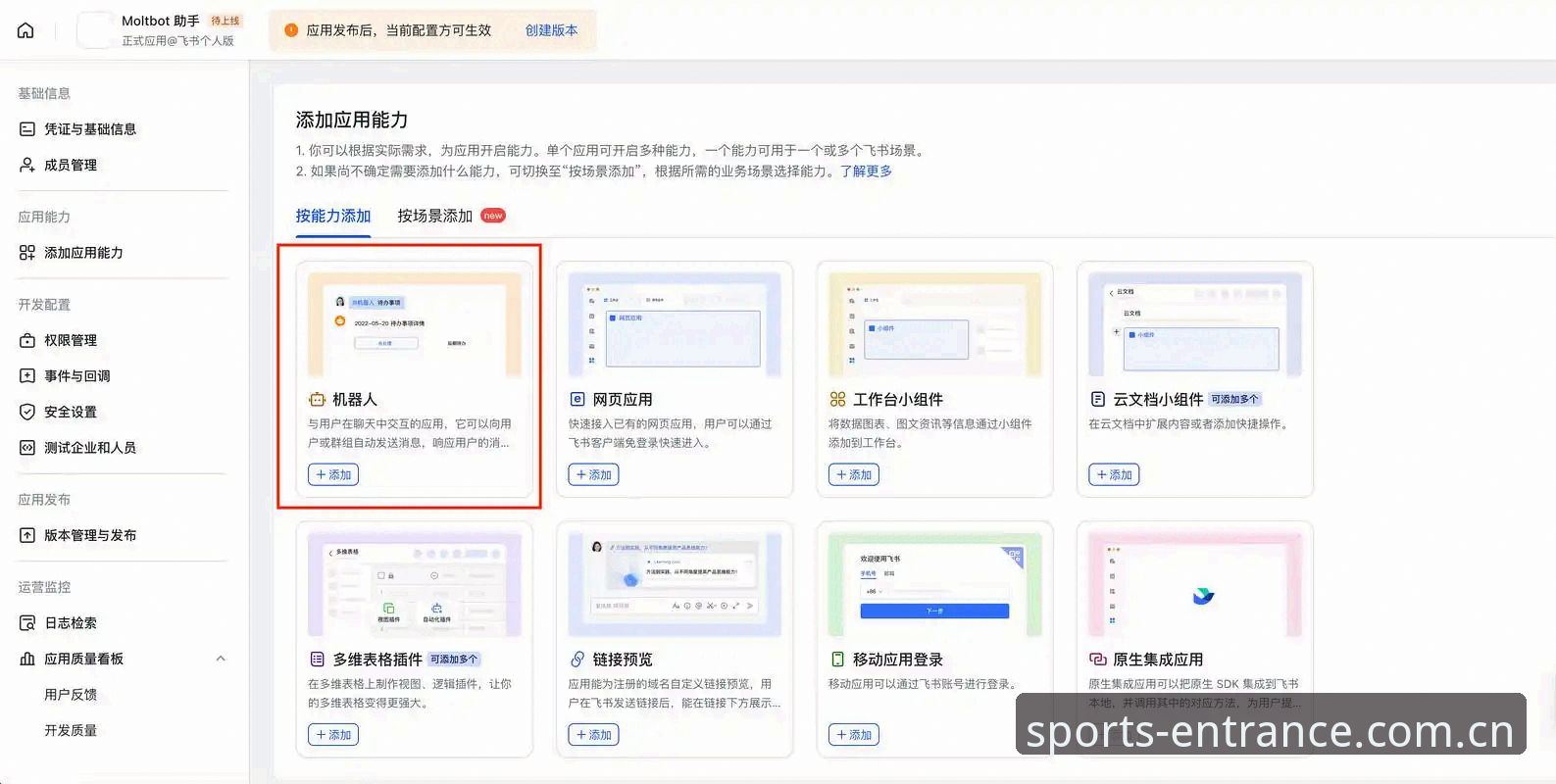Add the 网页应用 capability
This screenshot has height=784, width=1556.
(593, 474)
